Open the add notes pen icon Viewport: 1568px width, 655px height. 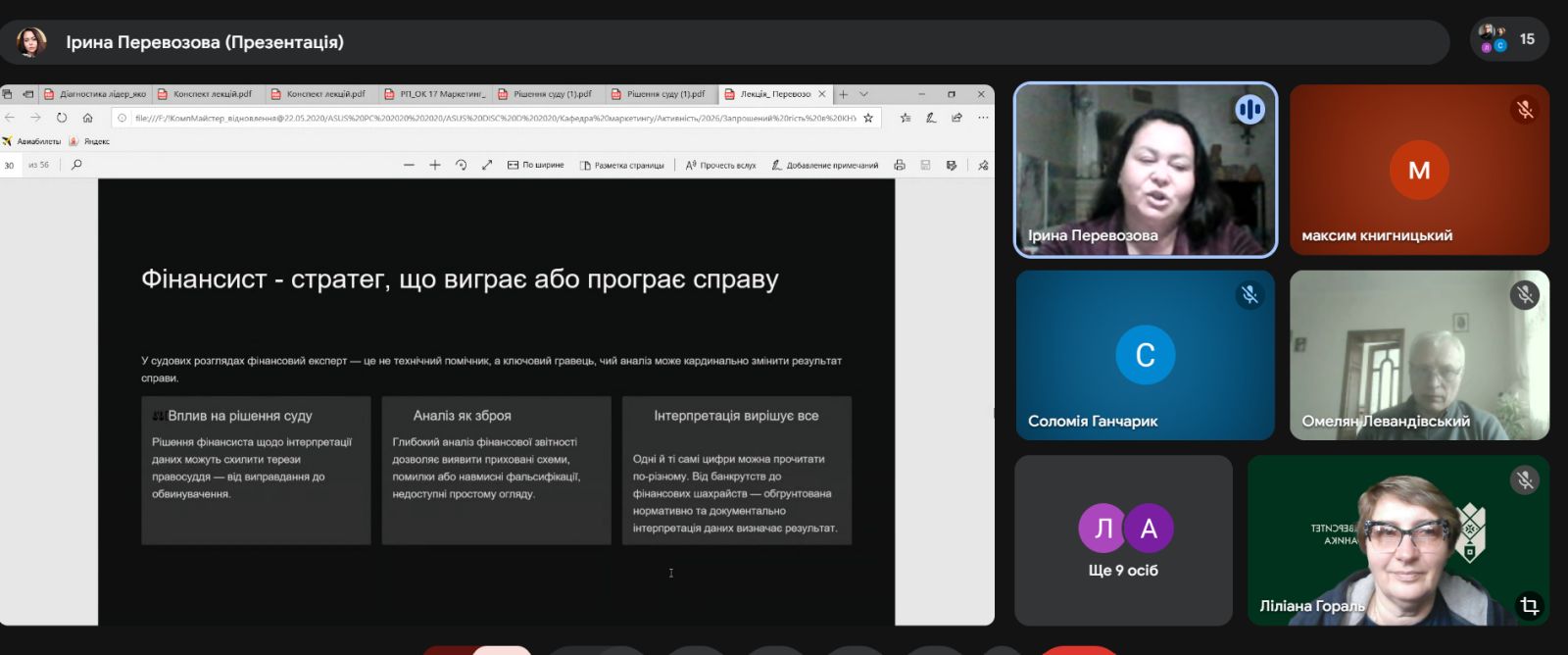931,118
